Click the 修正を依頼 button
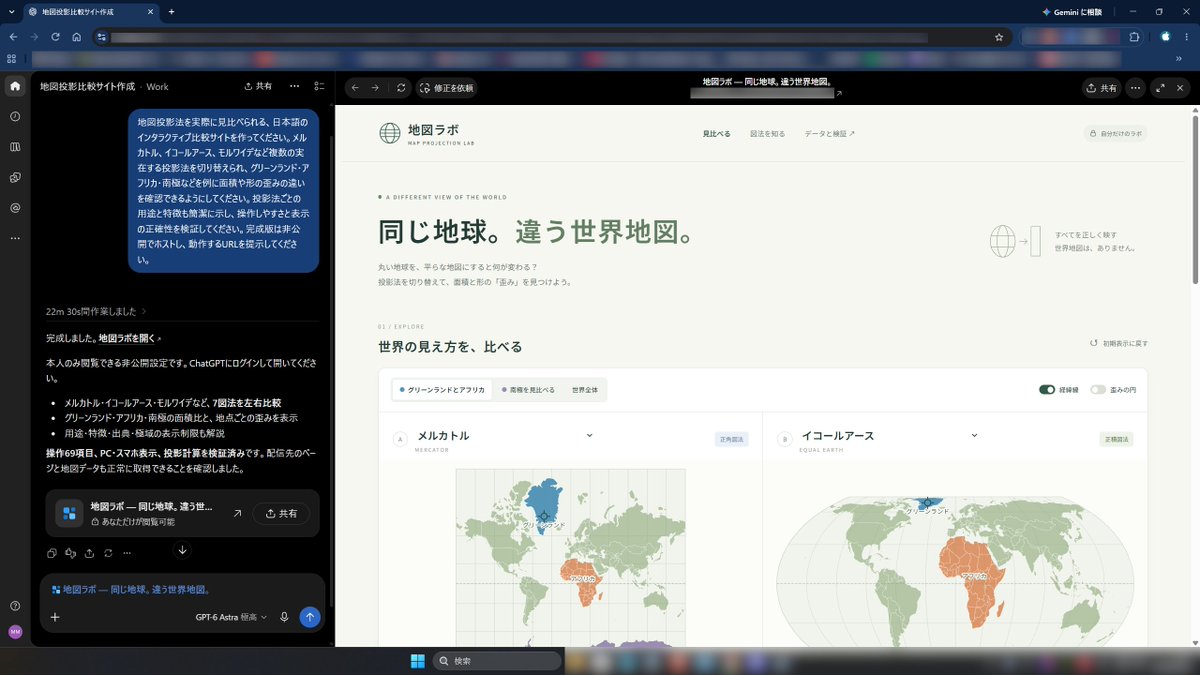This screenshot has width=1200, height=675. coord(447,88)
